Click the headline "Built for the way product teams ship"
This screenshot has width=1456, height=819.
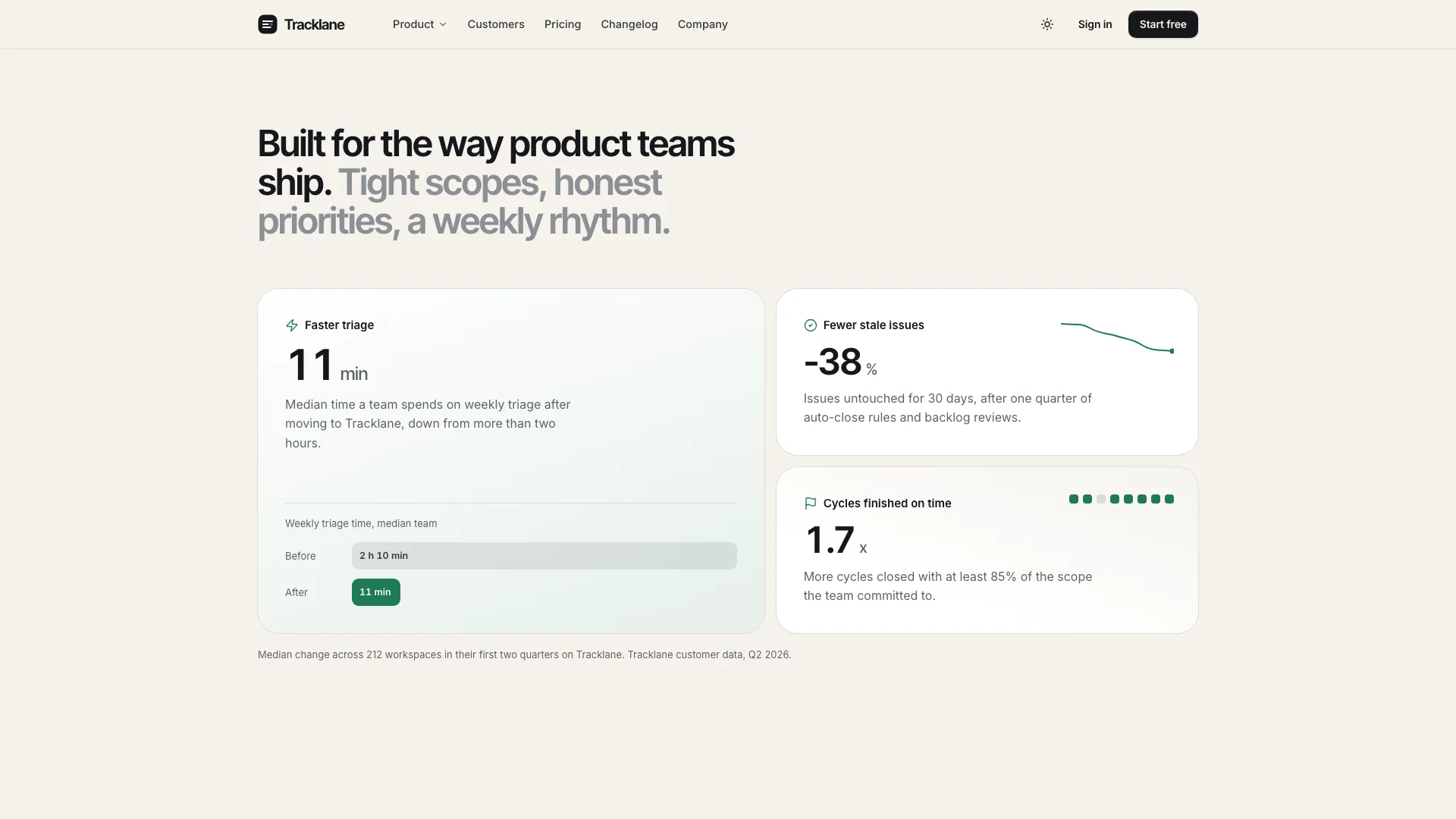496,163
